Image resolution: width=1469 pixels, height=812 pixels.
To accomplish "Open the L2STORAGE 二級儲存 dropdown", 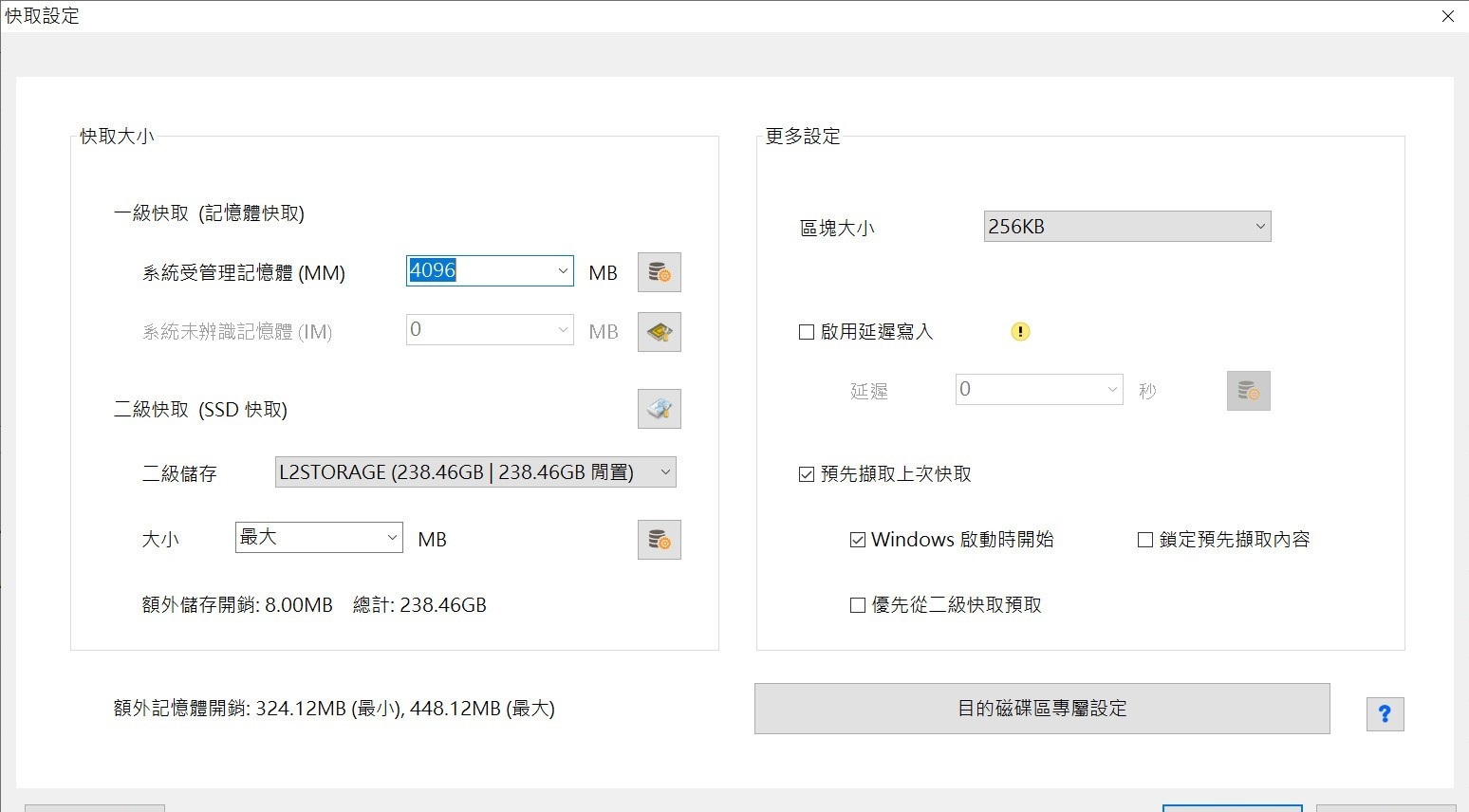I will (x=665, y=472).
